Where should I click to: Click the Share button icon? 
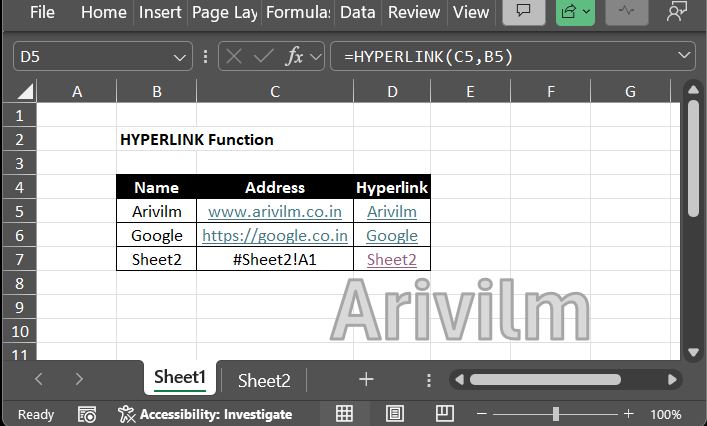pos(570,13)
